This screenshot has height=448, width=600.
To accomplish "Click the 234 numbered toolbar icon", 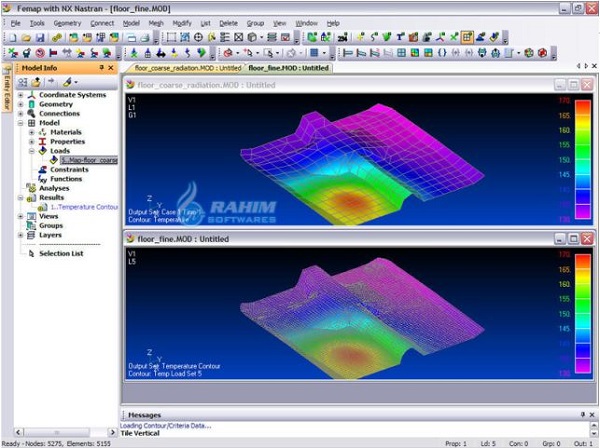I will 342,37.
